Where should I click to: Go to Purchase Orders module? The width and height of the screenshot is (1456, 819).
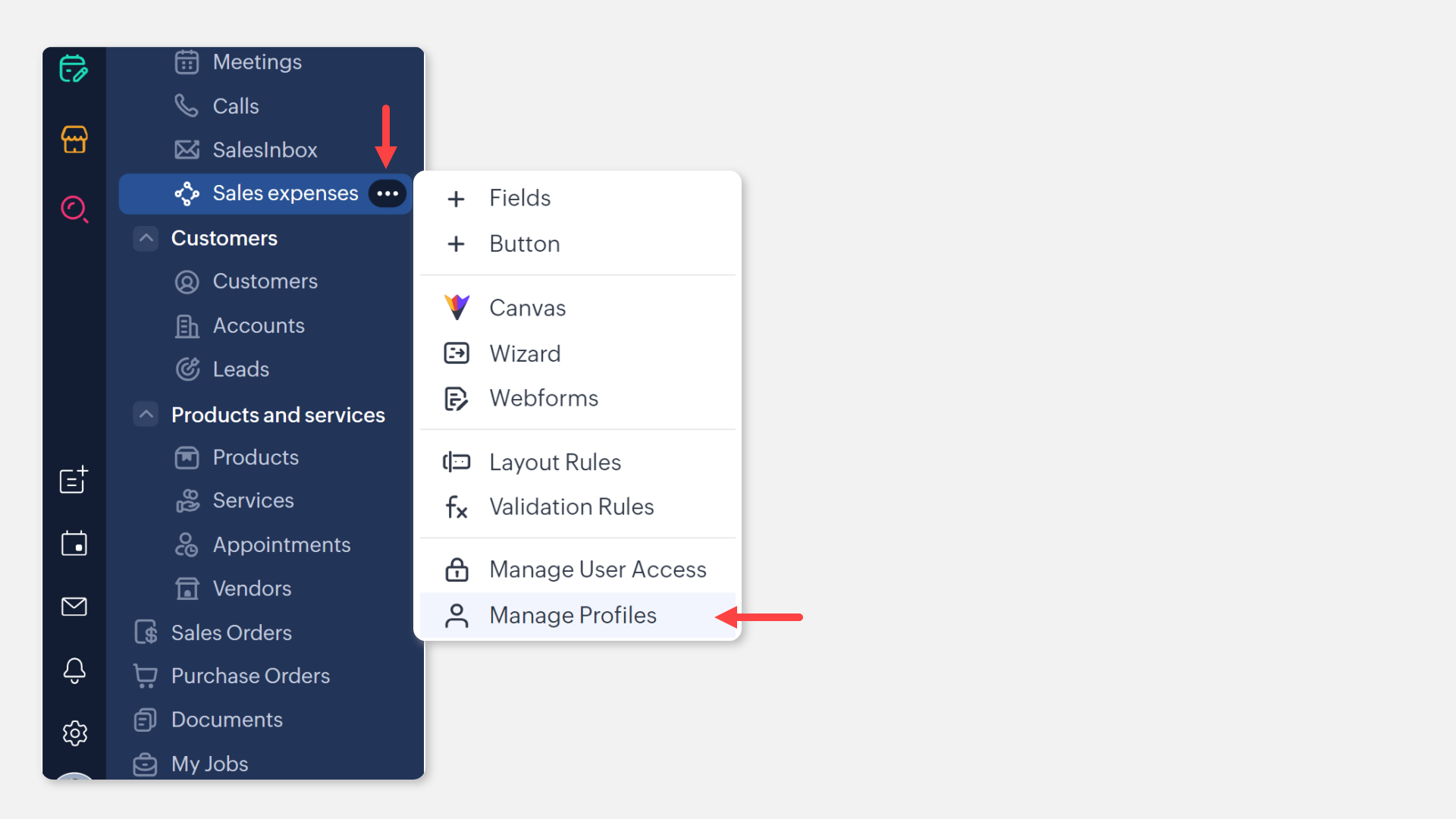tap(250, 676)
